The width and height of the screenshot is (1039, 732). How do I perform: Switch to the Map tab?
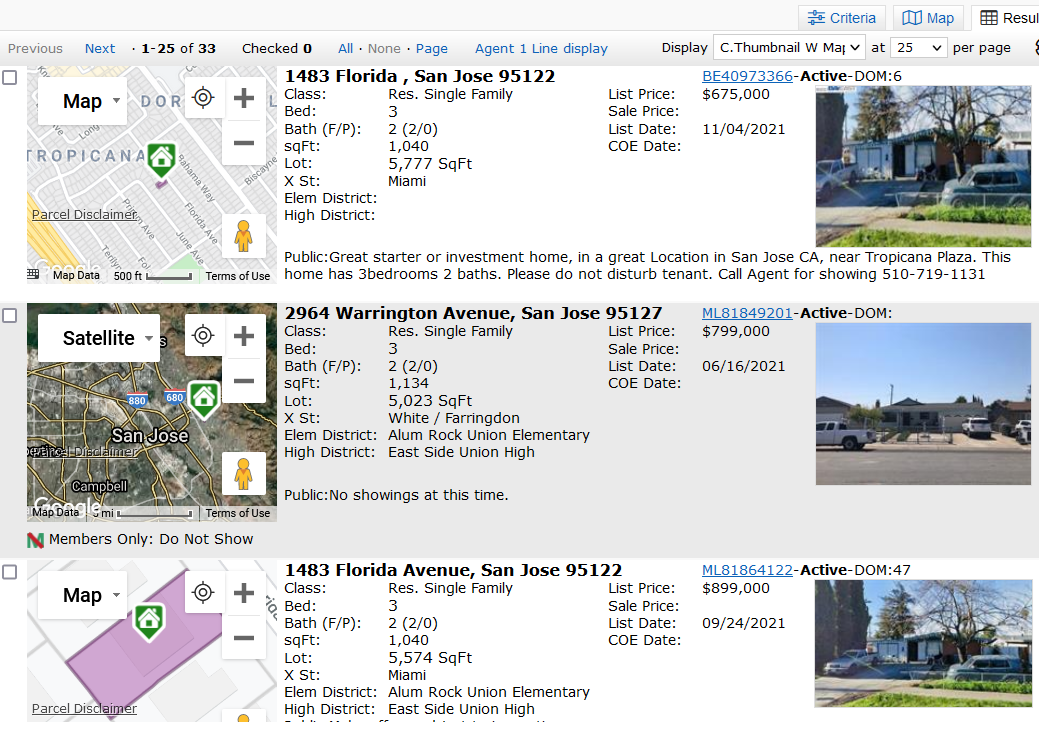pyautogui.click(x=928, y=18)
